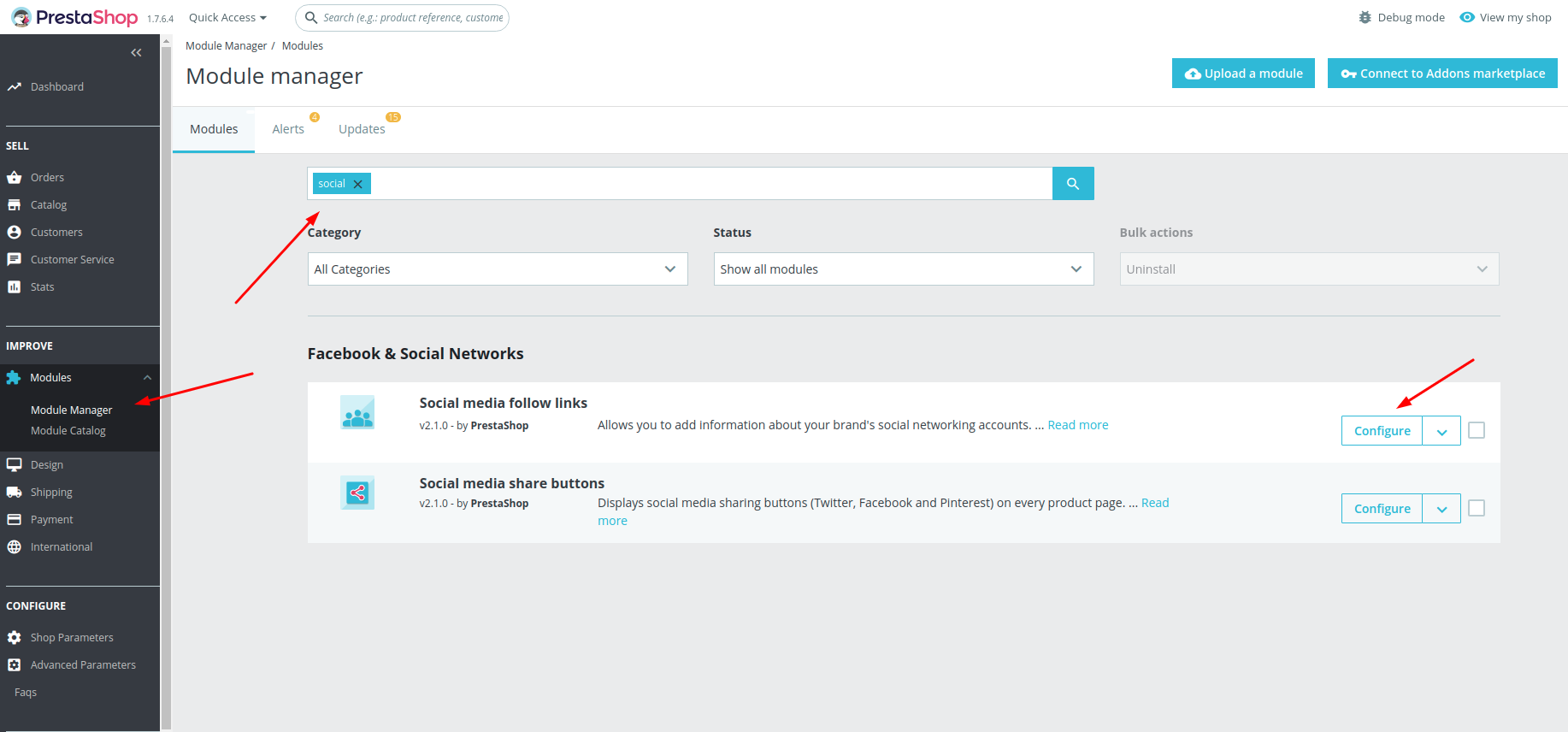Open the All Categories dropdown
Viewport: 1568px width, 732px height.
(498, 269)
